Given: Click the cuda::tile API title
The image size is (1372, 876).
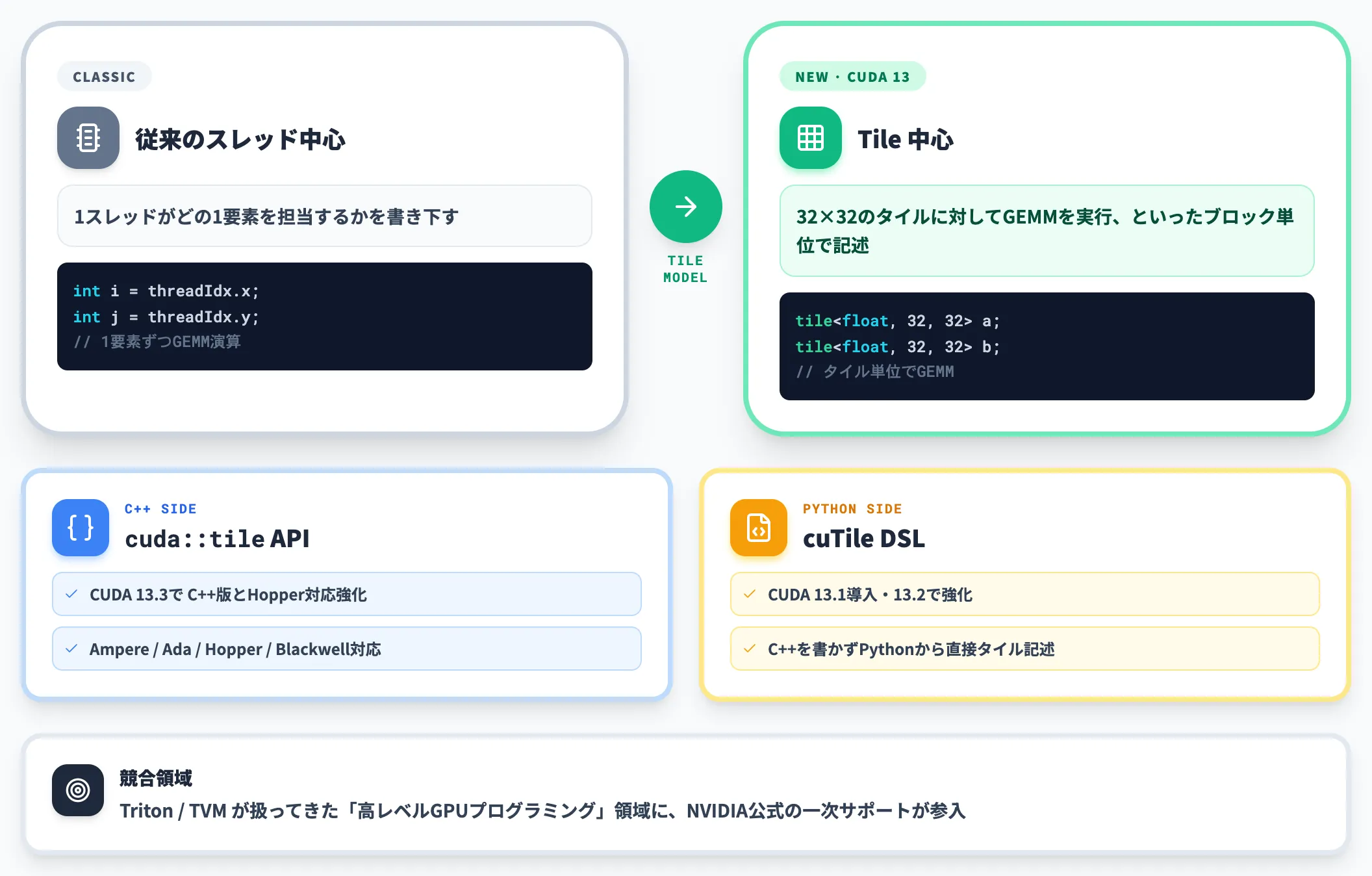Looking at the screenshot, I should tap(217, 539).
